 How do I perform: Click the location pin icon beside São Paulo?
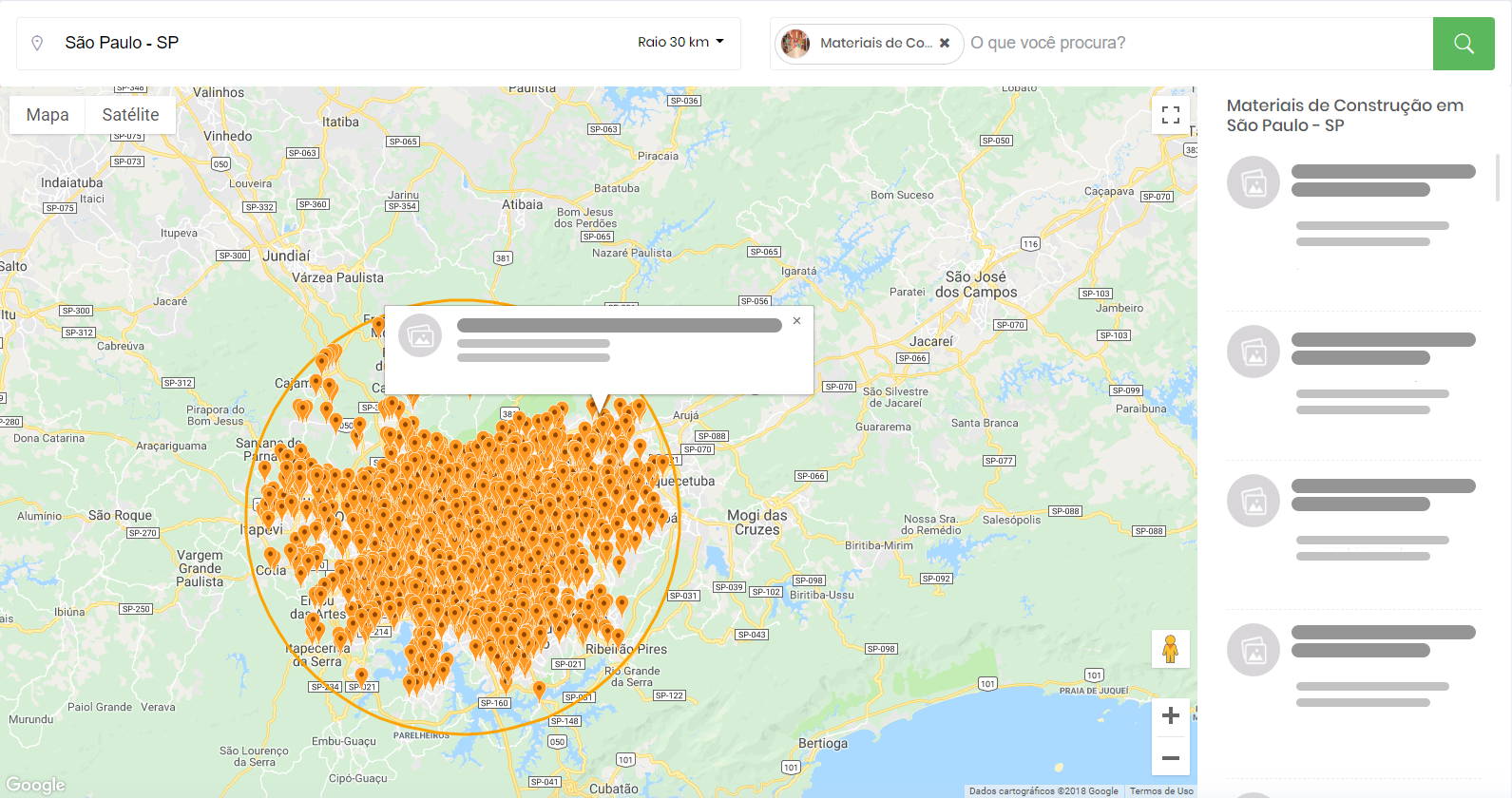[37, 43]
